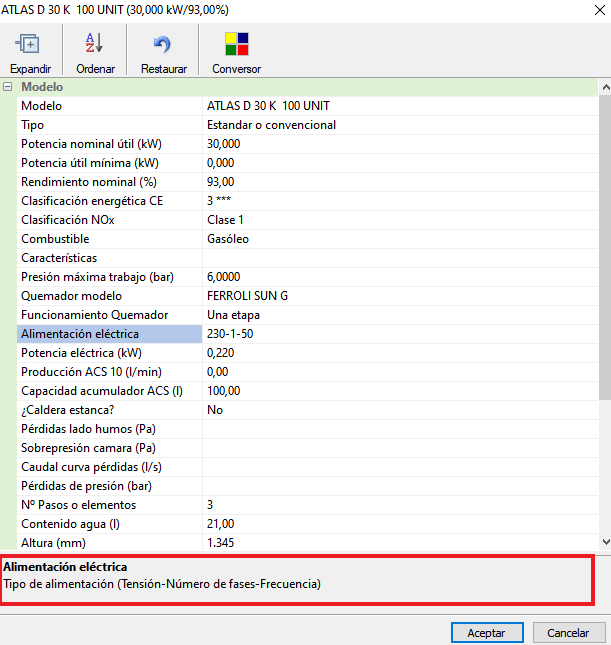Screen dimensions: 611x645
Task: Click the scrollbar up arrow
Action: (605, 87)
